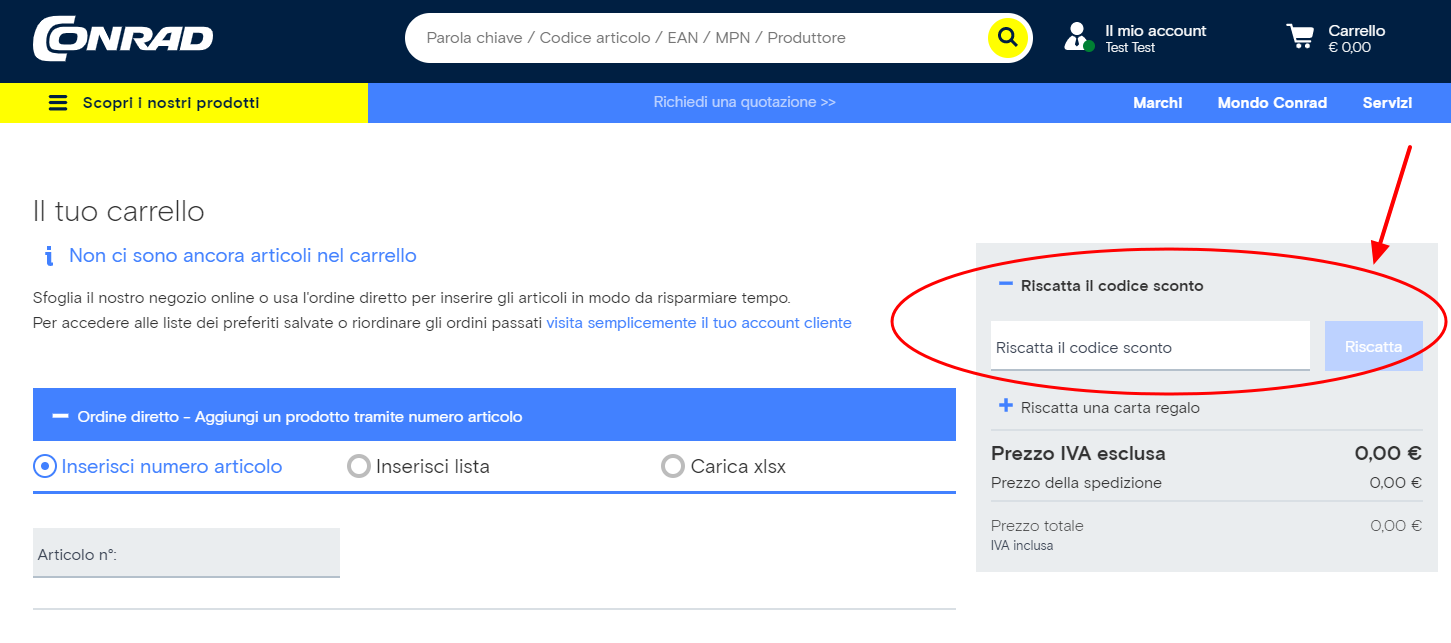Open the account user icon
Viewport: 1451px width, 643px height.
pyautogui.click(x=1076, y=37)
